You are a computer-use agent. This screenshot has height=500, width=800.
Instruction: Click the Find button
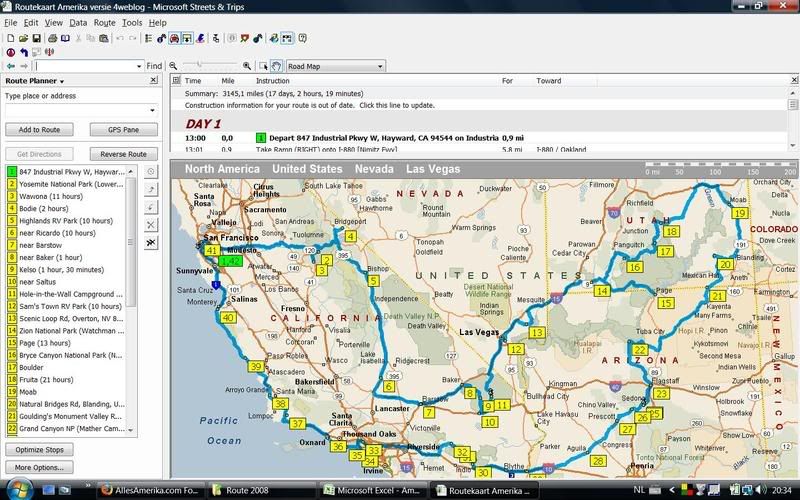coord(154,66)
